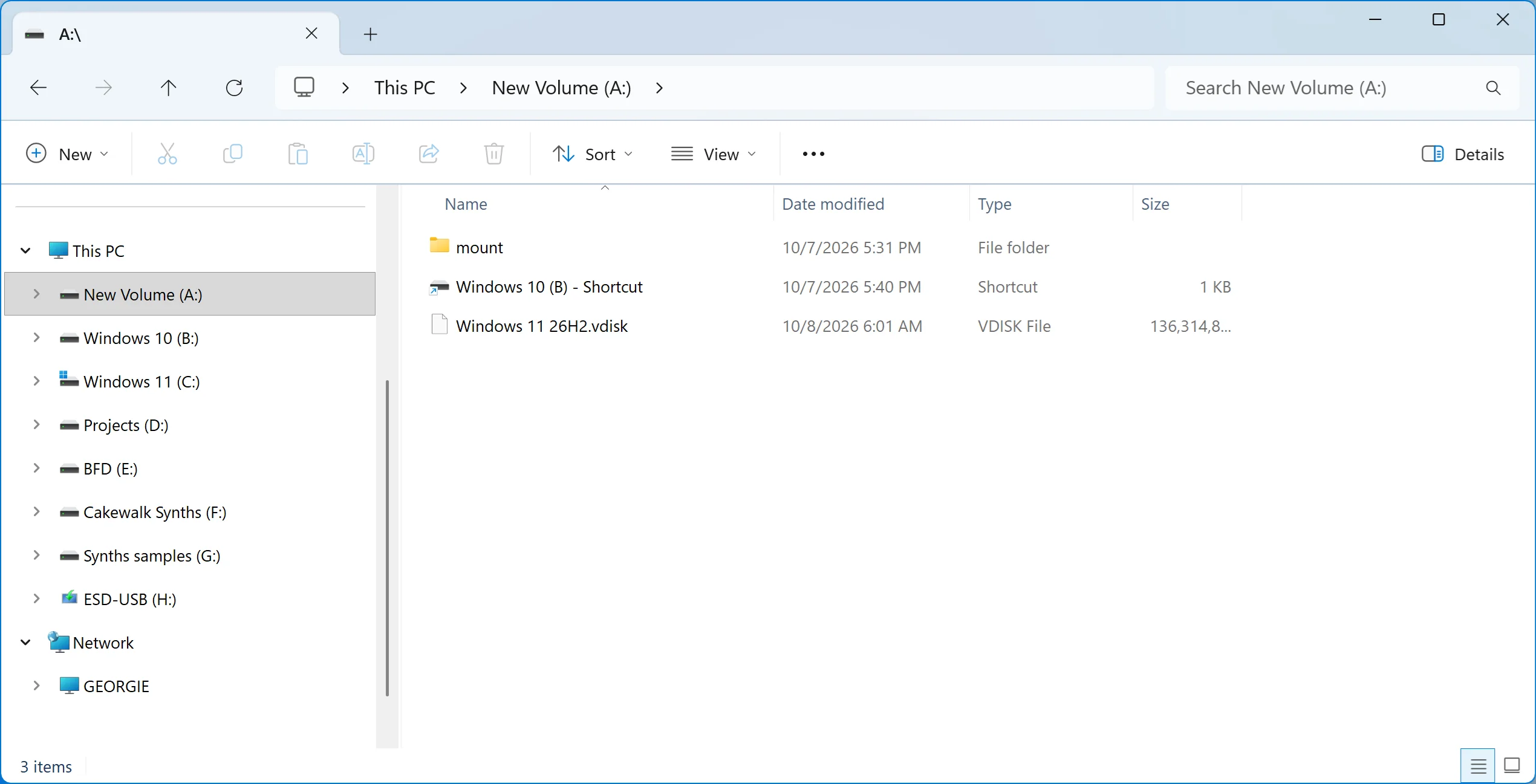Collapse the Network tree node

[25, 642]
